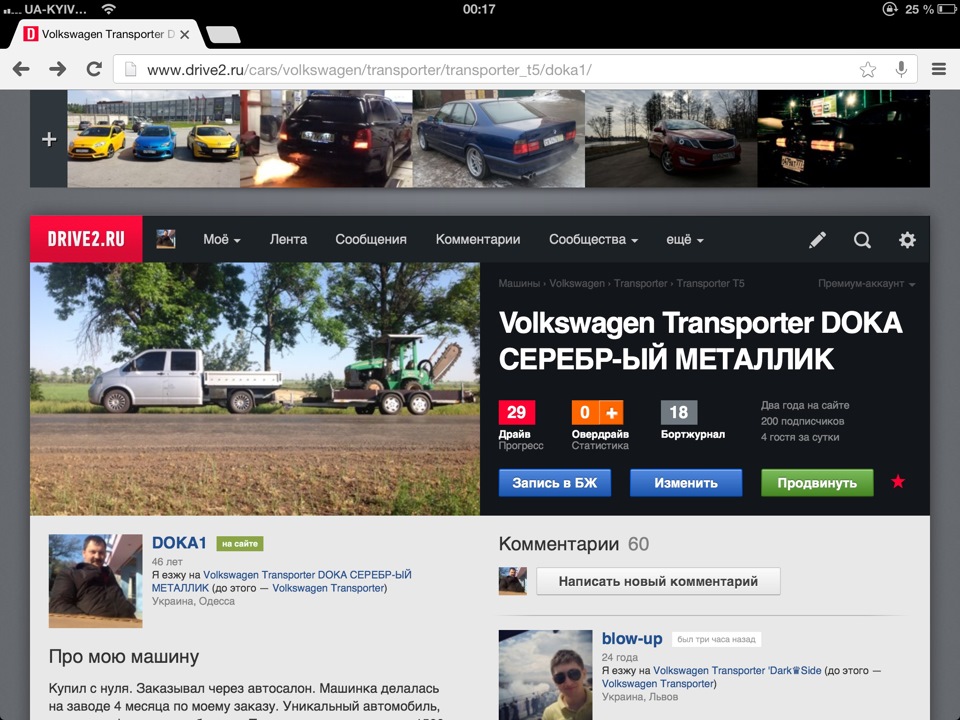Open the main Transporter truck photo
The width and height of the screenshot is (960, 720).
click(255, 389)
